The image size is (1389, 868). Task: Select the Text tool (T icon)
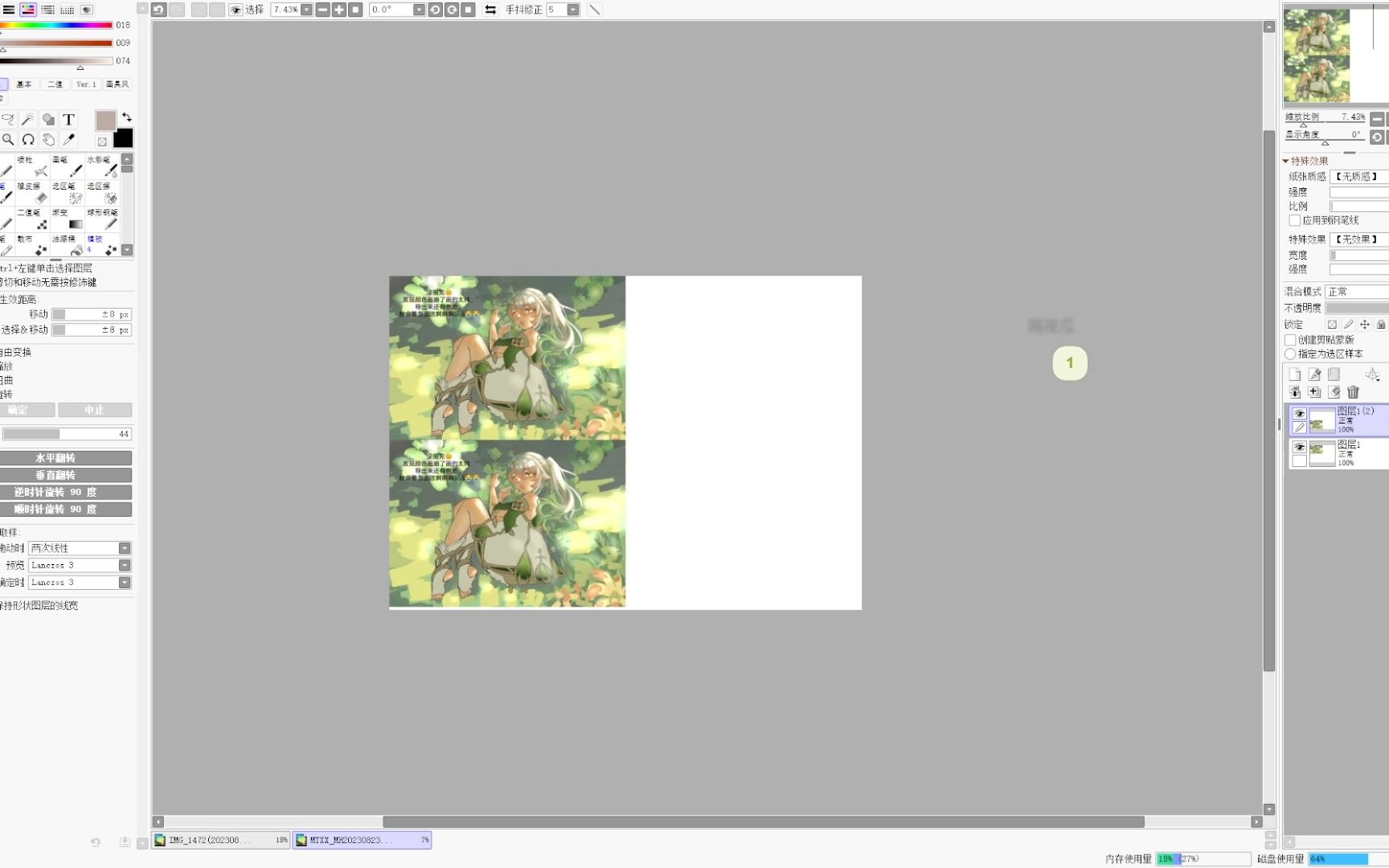(69, 120)
